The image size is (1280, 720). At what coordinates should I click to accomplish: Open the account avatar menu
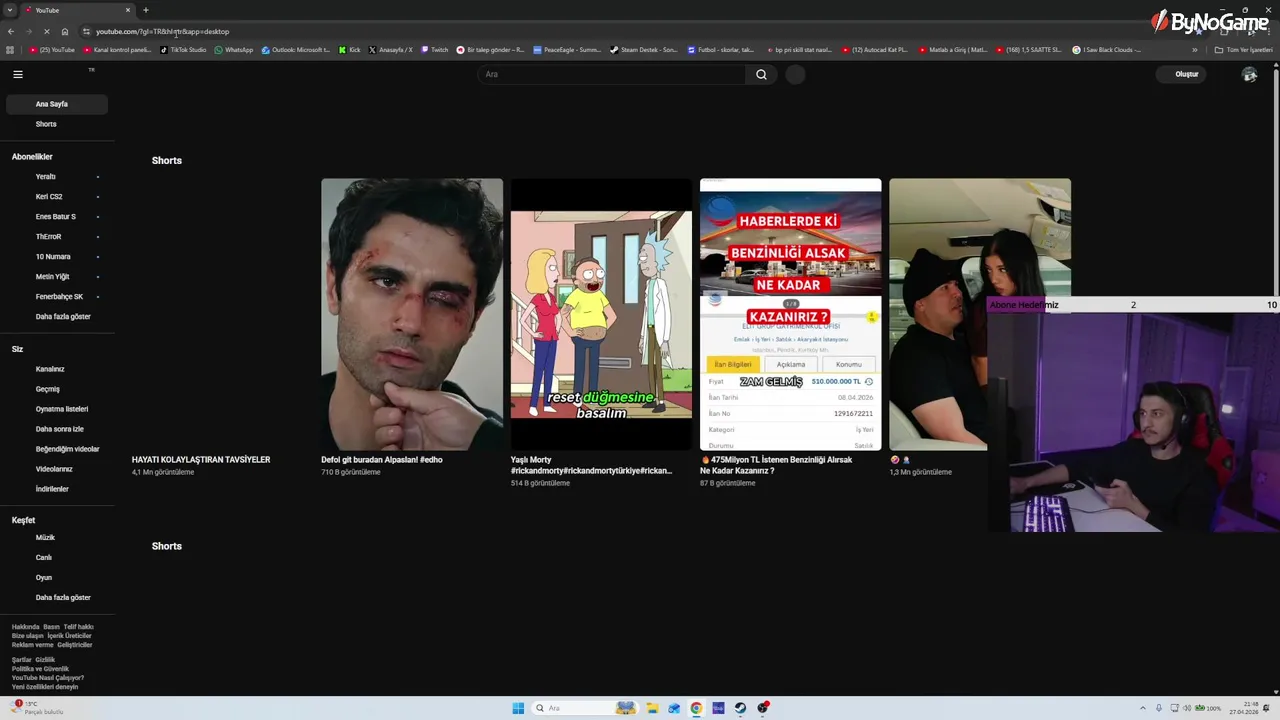1249,74
